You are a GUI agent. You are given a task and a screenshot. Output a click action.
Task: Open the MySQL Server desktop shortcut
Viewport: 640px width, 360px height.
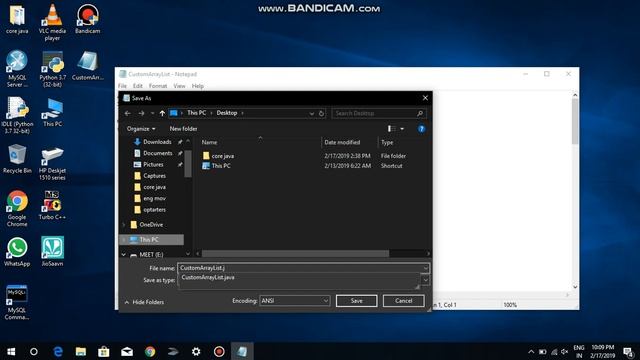pos(17,68)
